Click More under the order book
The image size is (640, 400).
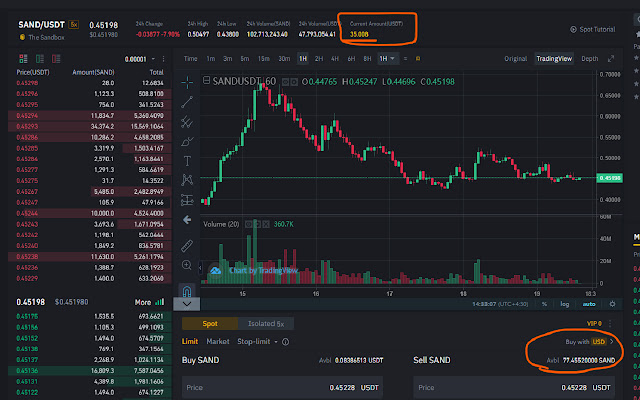[x=149, y=302]
